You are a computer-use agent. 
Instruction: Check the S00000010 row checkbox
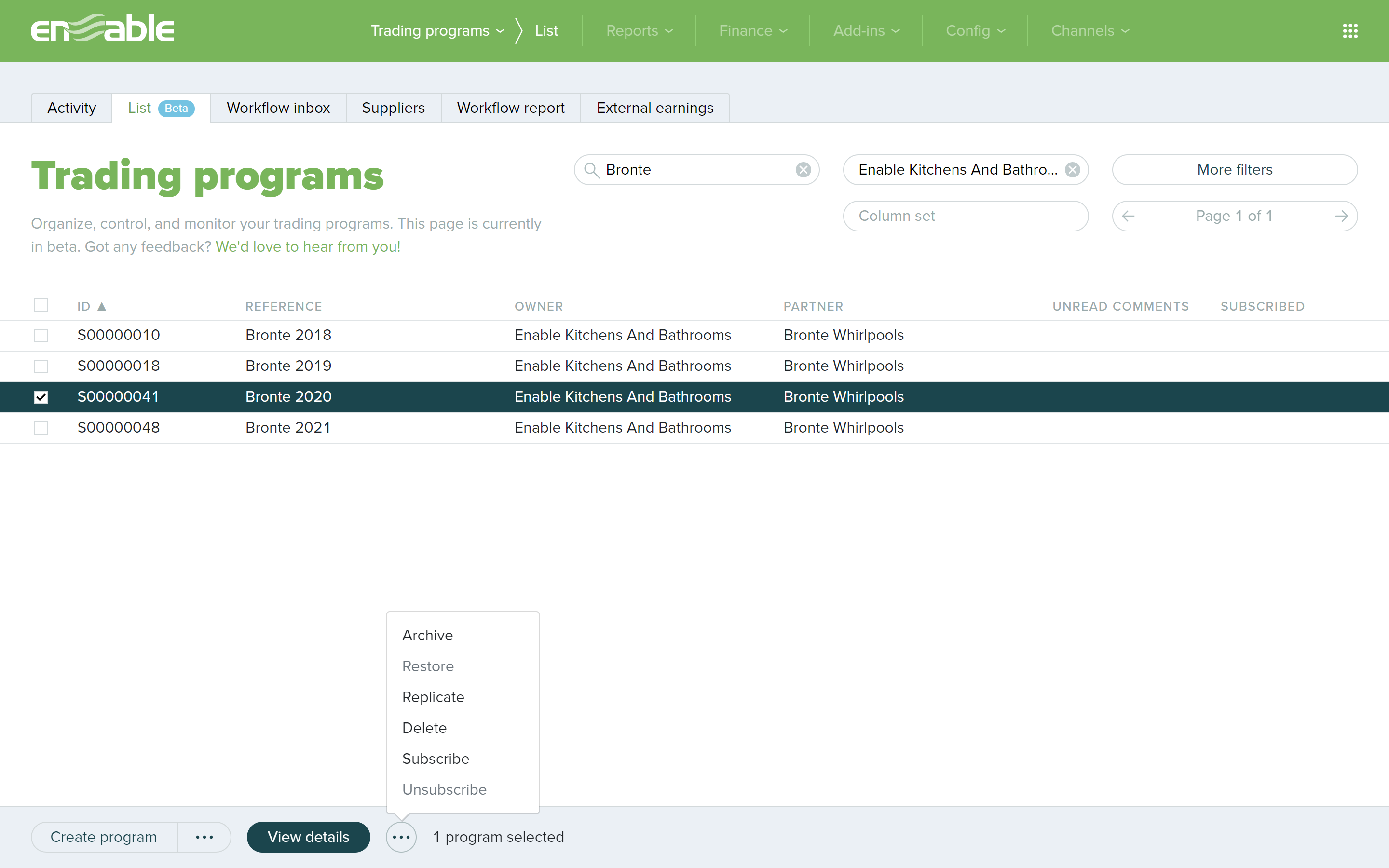click(x=41, y=335)
